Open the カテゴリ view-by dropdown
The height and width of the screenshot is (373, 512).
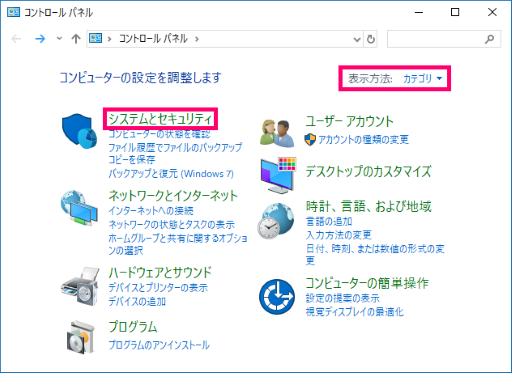pyautogui.click(x=422, y=79)
